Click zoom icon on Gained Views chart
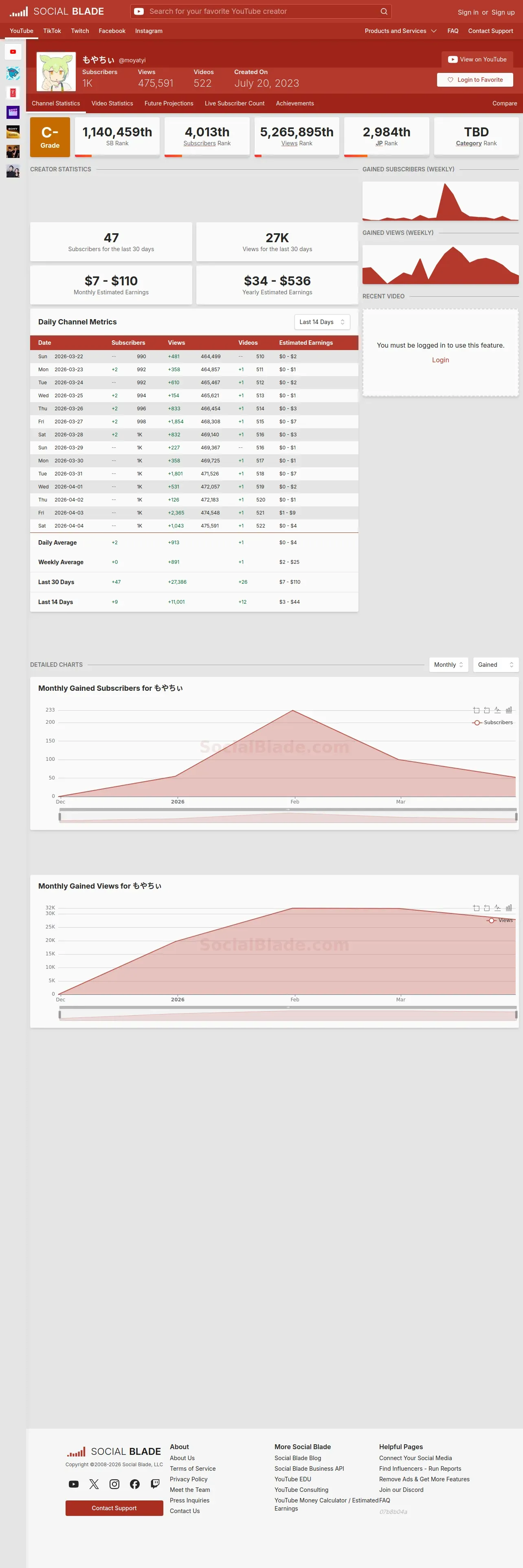Image resolution: width=523 pixels, height=1568 pixels. (476, 908)
